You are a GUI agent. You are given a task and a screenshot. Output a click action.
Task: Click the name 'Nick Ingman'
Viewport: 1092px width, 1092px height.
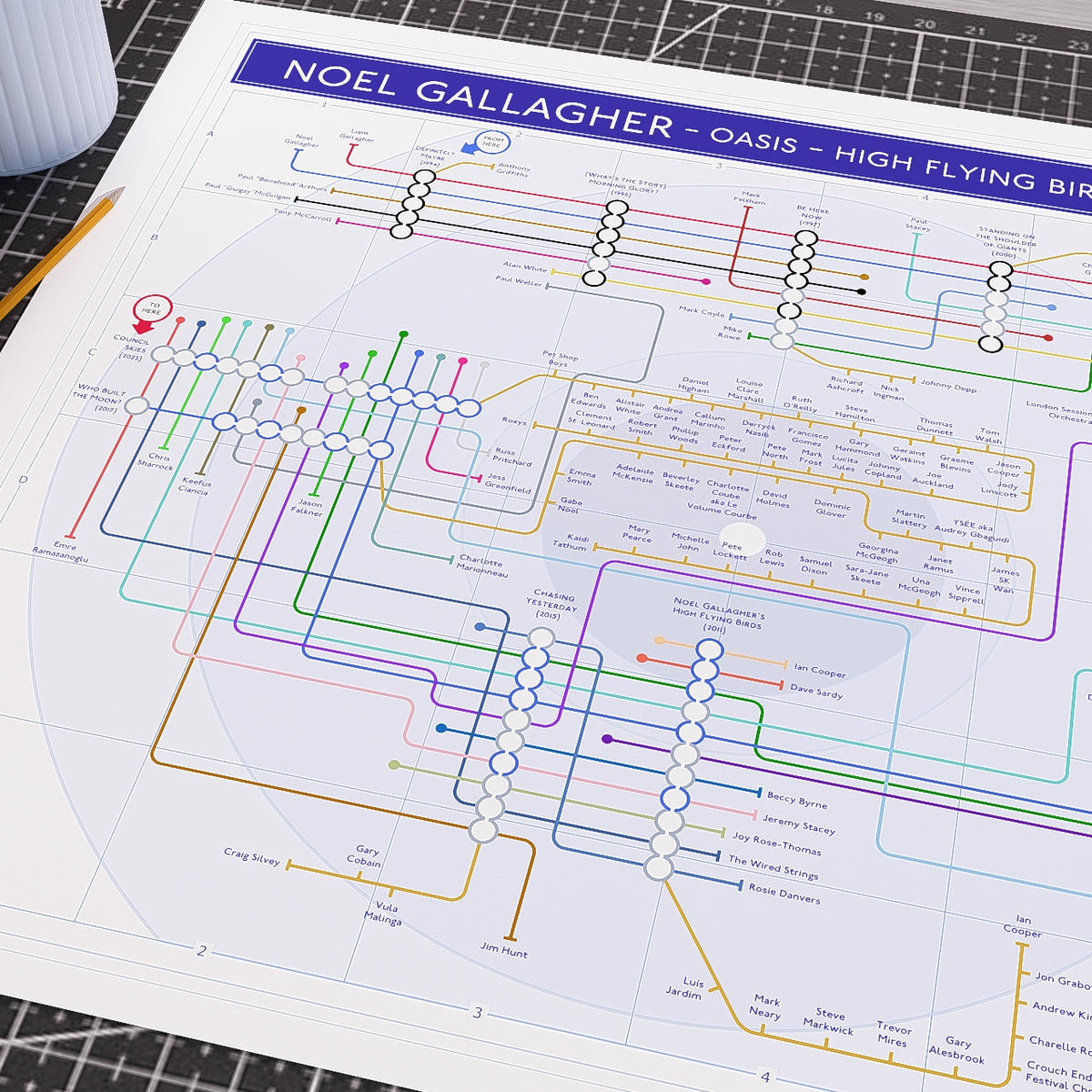tap(888, 392)
